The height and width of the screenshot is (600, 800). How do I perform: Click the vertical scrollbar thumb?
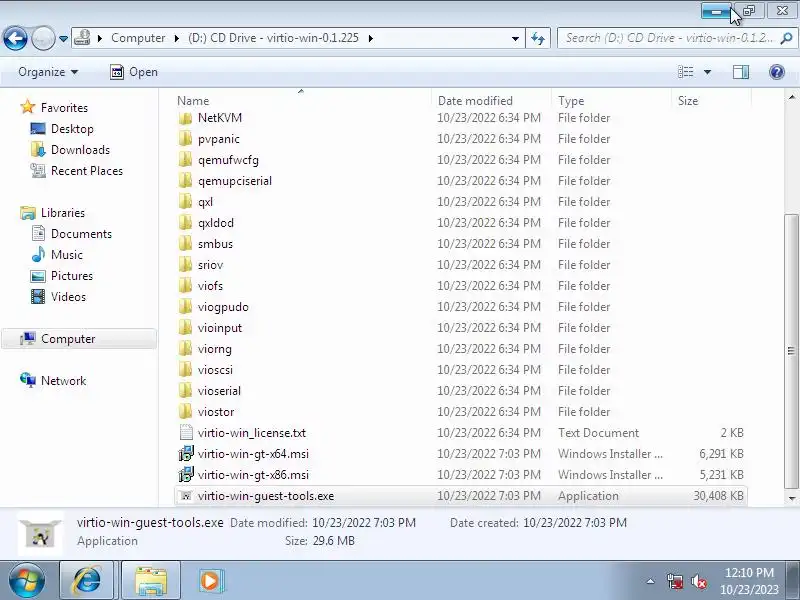coord(791,351)
